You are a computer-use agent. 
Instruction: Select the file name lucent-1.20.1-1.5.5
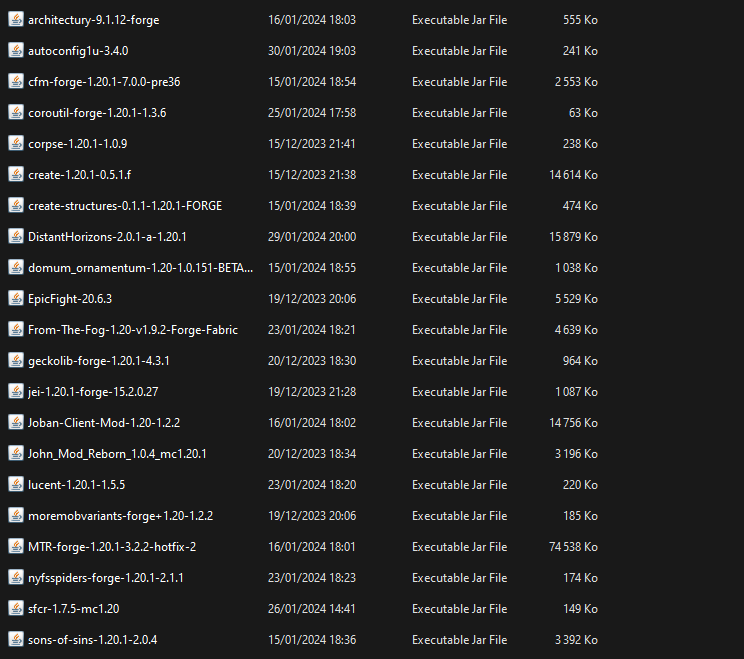(76, 485)
